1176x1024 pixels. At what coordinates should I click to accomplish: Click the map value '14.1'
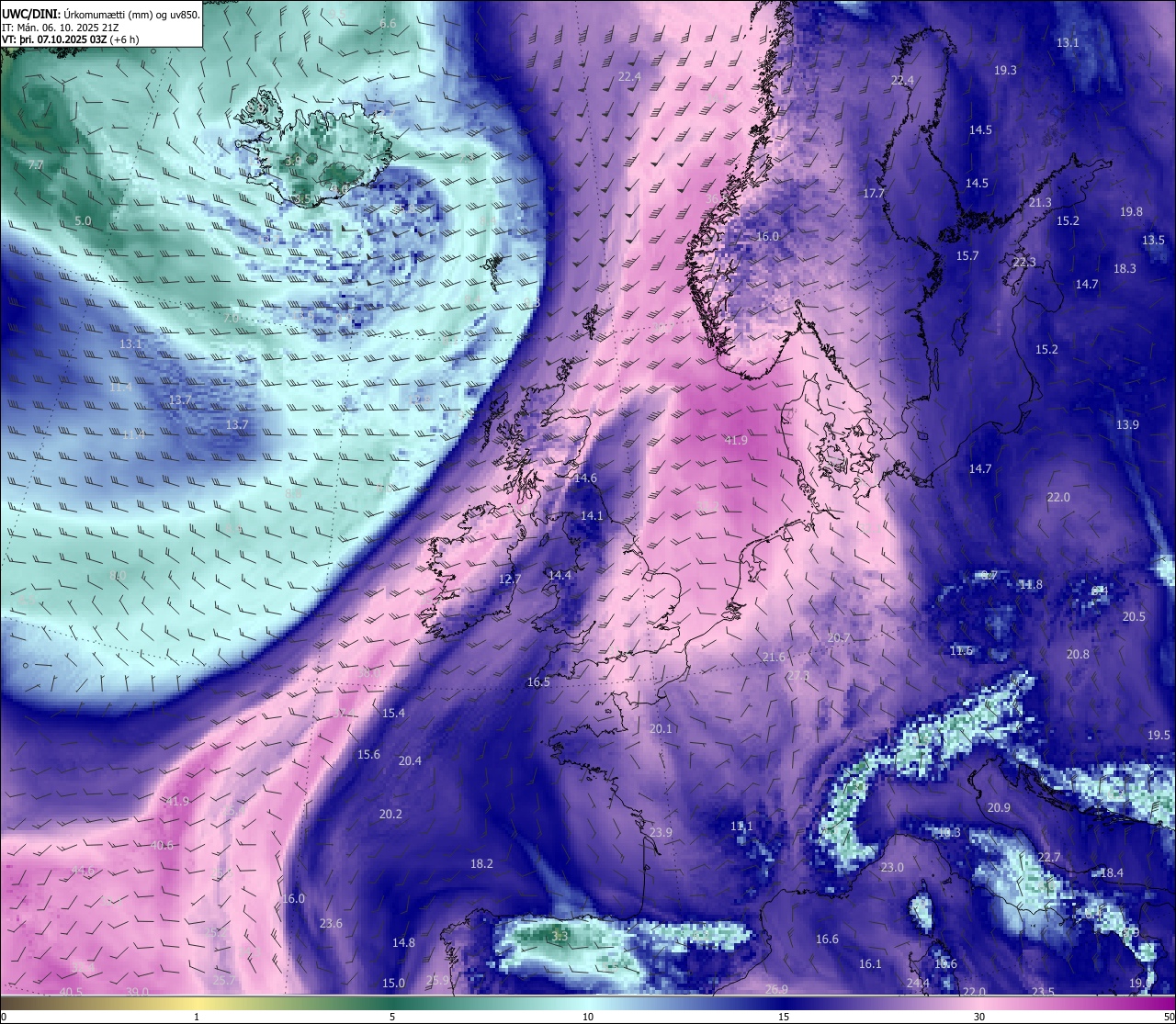[x=592, y=516]
